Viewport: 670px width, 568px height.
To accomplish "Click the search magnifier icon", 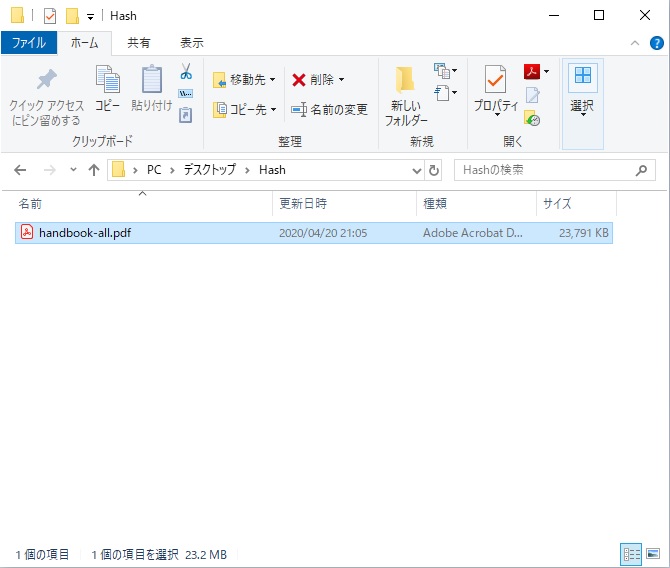I will [x=641, y=171].
